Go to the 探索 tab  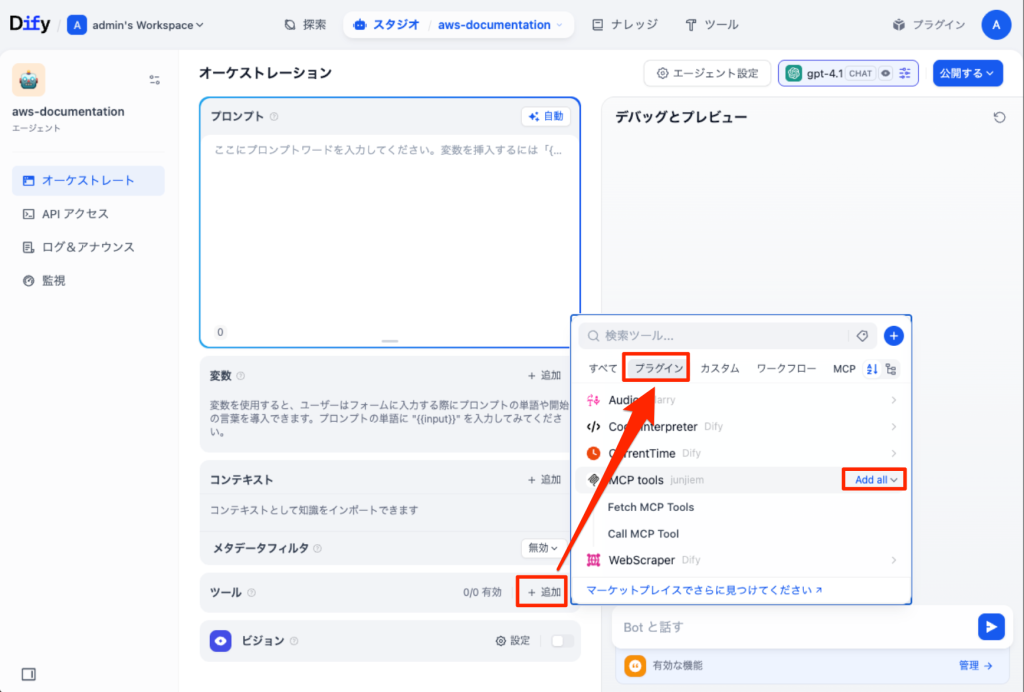pos(305,25)
